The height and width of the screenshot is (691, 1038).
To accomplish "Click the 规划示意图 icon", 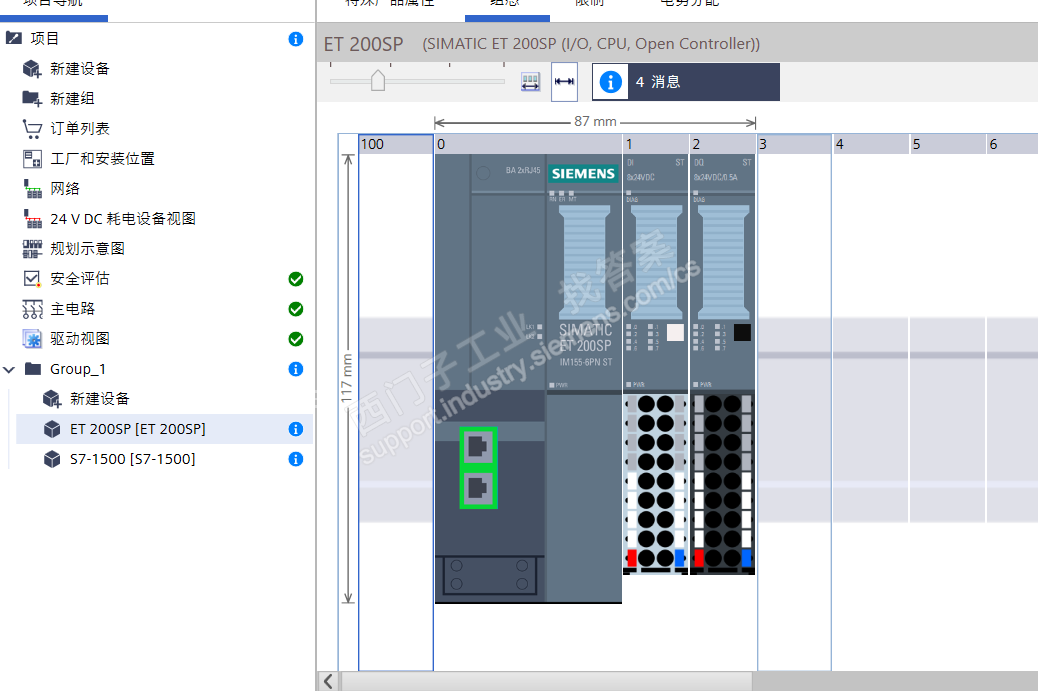I will [x=32, y=249].
